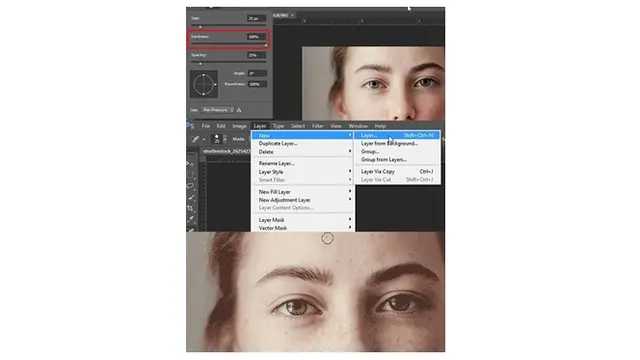This screenshot has height=360, width=640.
Task: Expand the Vector Mask submenu
Action: tap(302, 228)
